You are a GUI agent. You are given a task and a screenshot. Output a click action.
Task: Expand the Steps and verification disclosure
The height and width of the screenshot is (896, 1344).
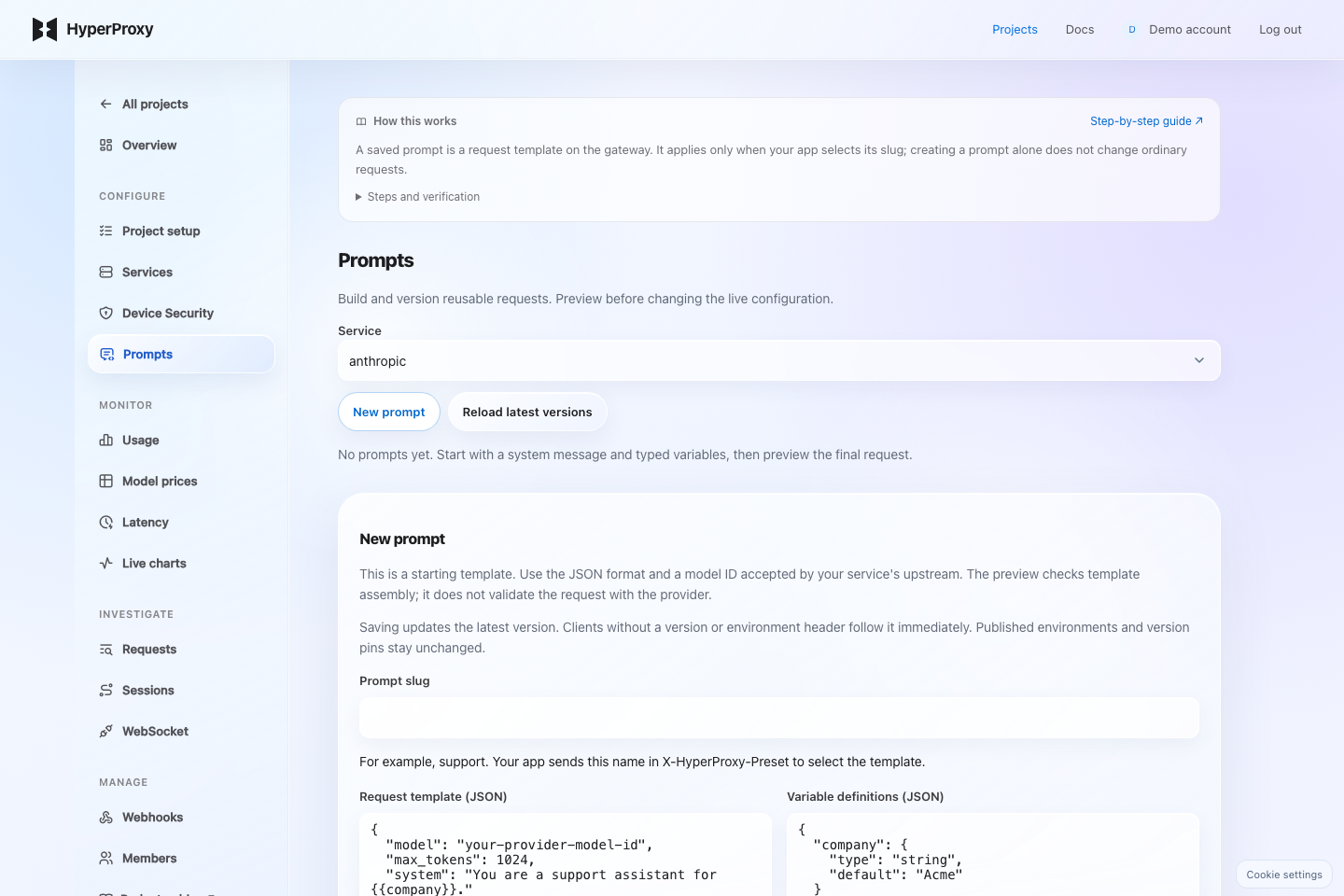pos(417,197)
